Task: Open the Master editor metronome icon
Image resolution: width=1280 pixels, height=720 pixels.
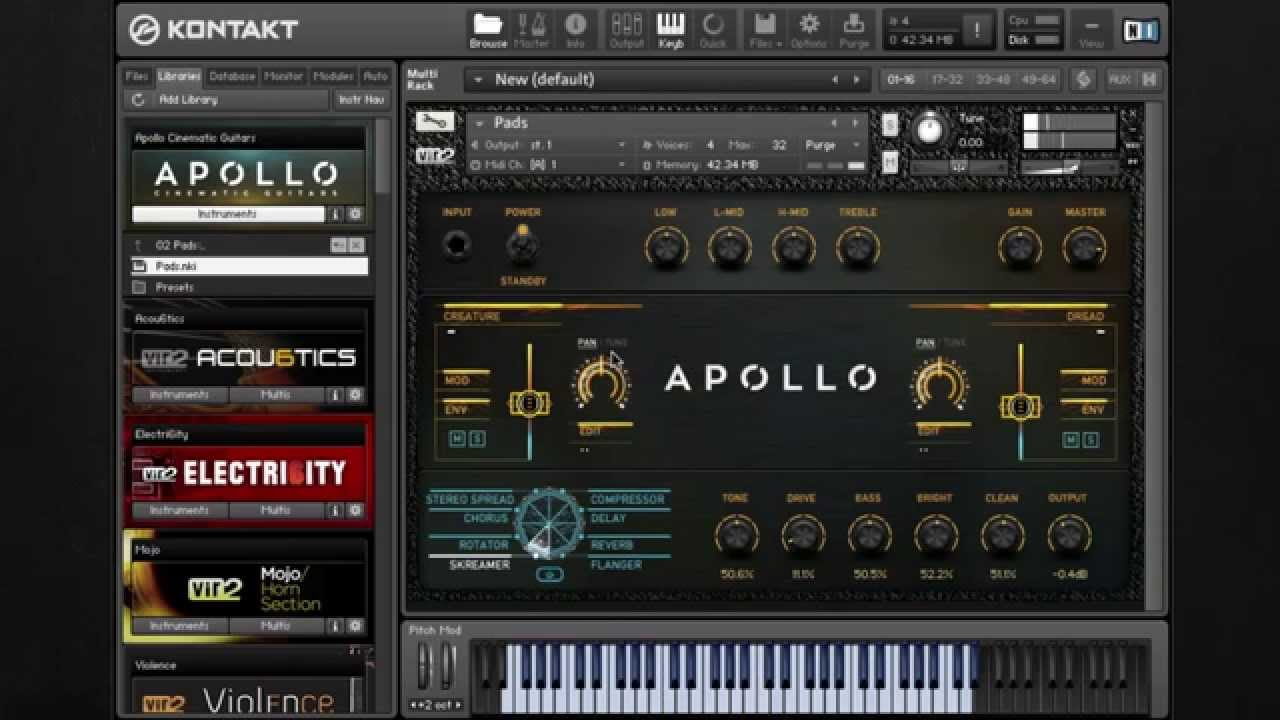Action: [x=531, y=29]
